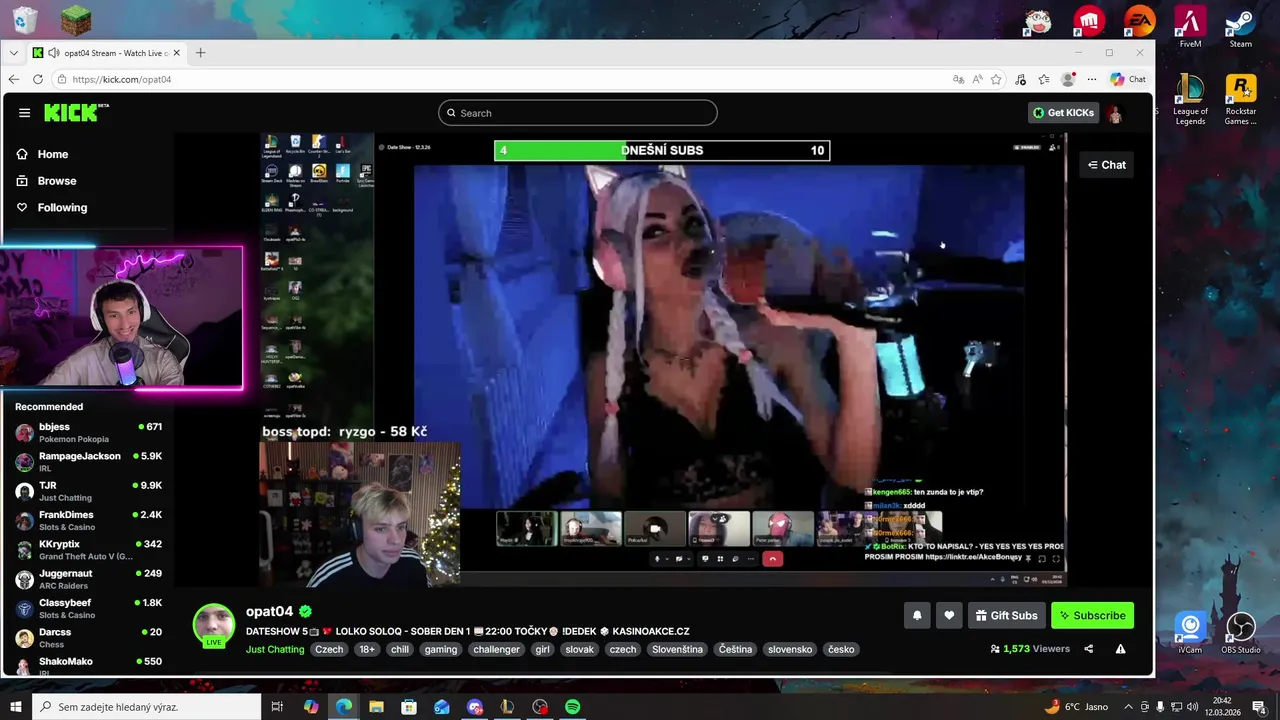This screenshot has width=1280, height=720.
Task: Open Spotify from the taskbar
Action: 572,707
